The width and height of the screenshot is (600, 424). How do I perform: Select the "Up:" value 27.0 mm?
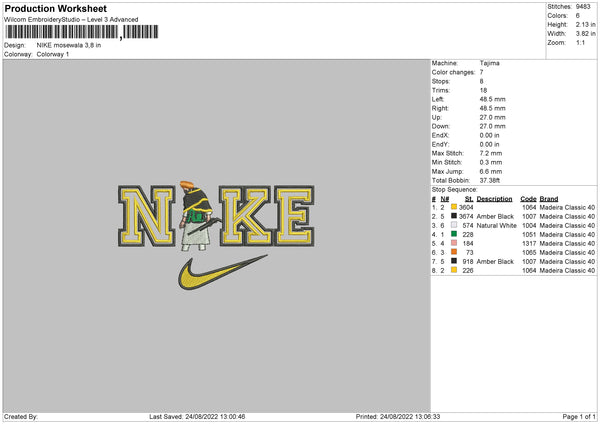point(492,117)
